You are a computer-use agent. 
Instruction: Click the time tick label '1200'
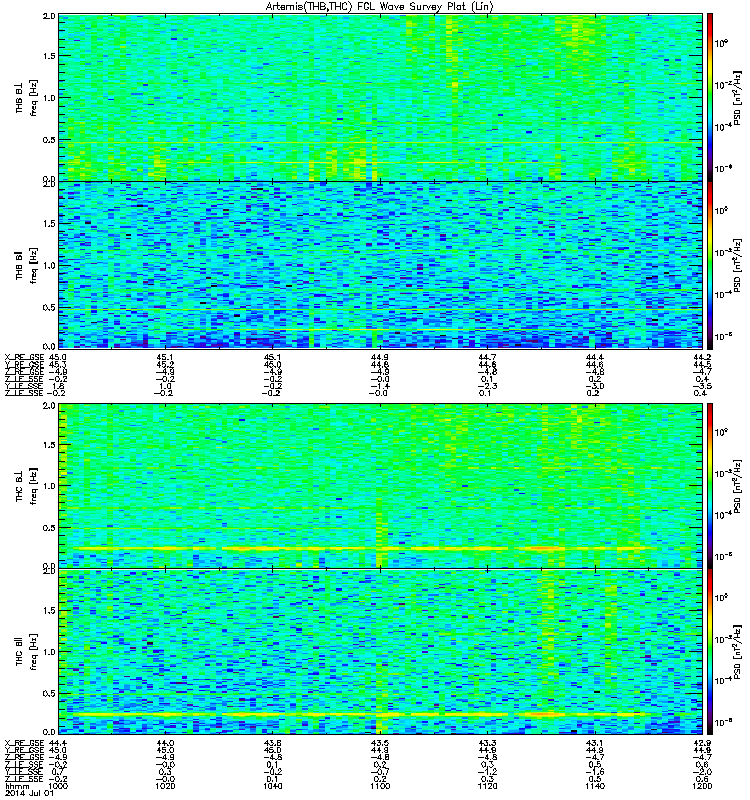tap(702, 786)
